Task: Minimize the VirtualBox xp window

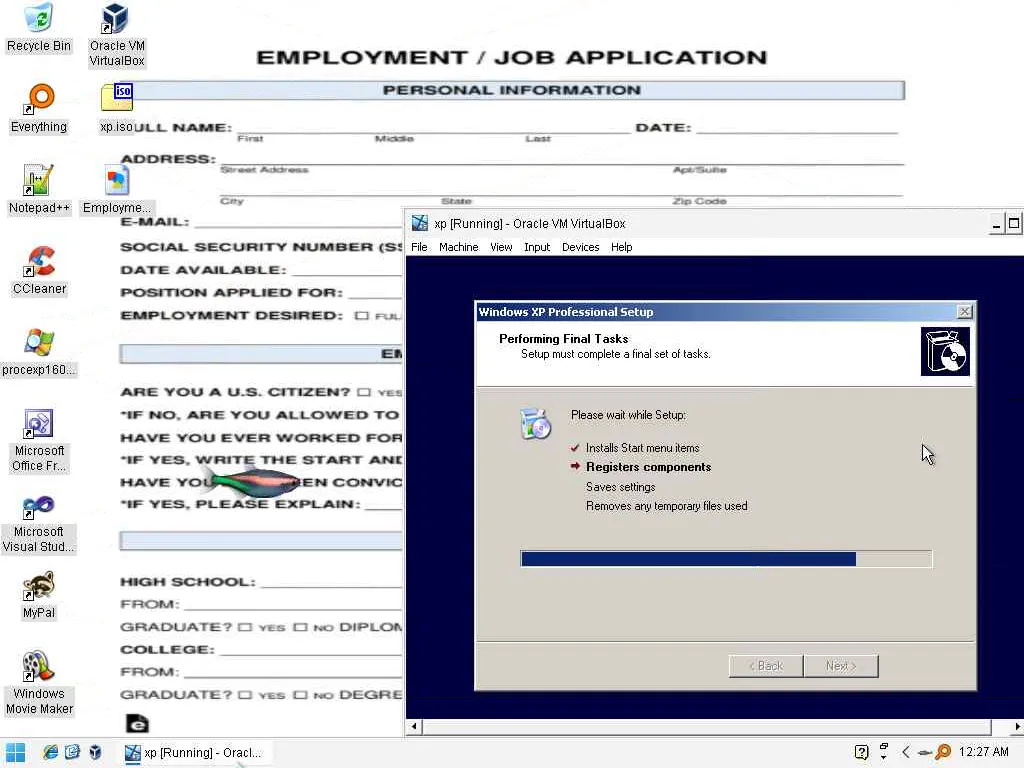Action: point(996,224)
